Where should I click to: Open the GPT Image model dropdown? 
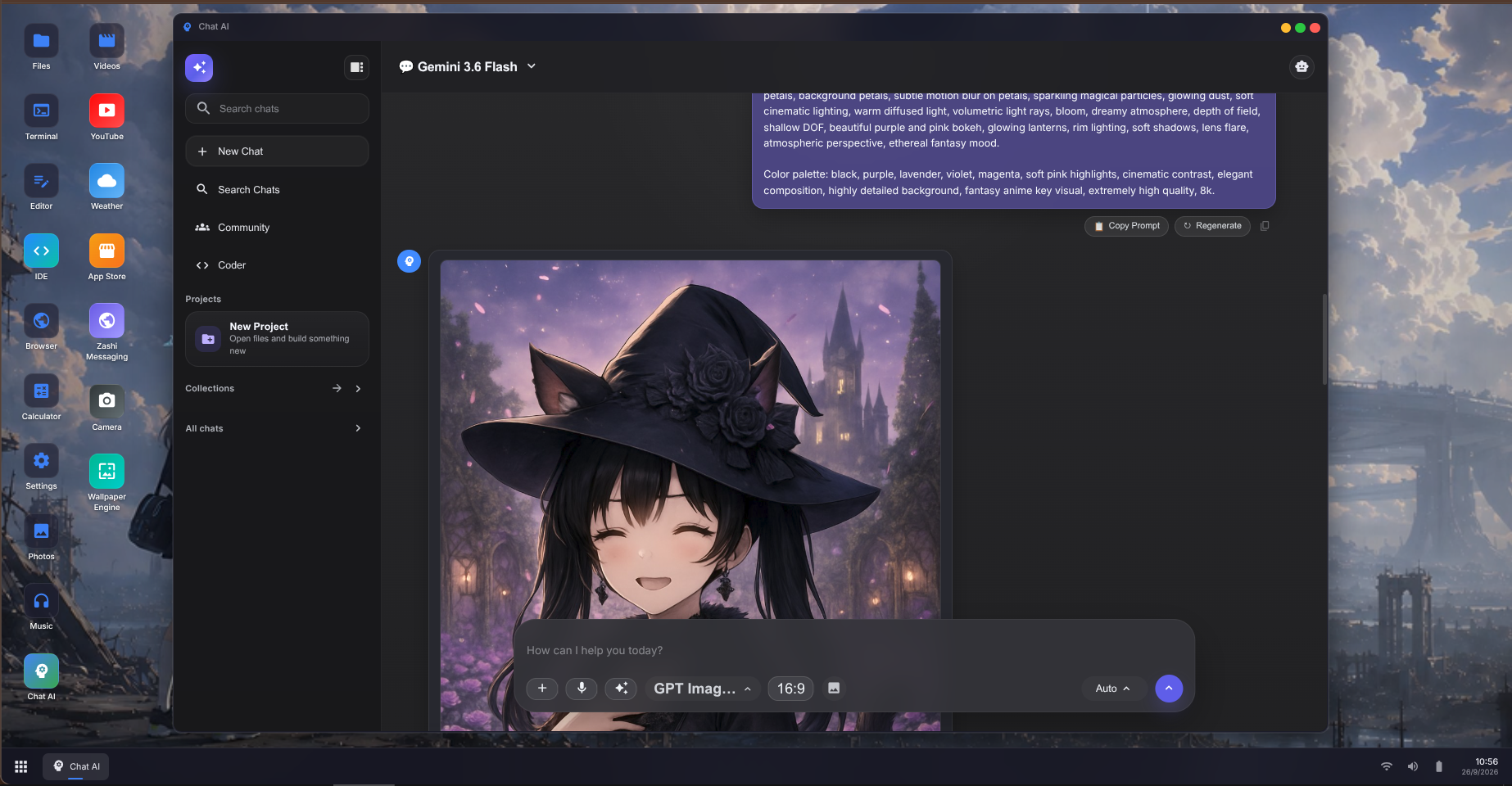pyautogui.click(x=703, y=689)
